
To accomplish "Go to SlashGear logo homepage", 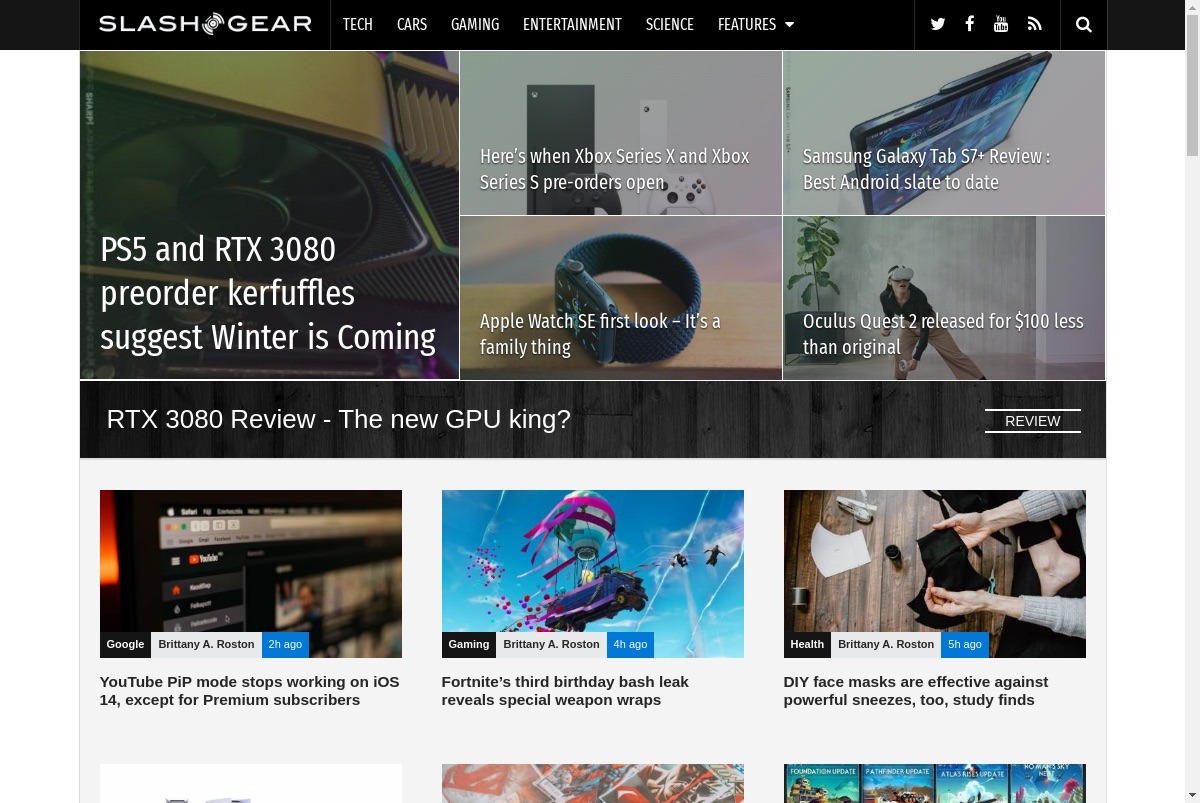I will (x=205, y=24).
